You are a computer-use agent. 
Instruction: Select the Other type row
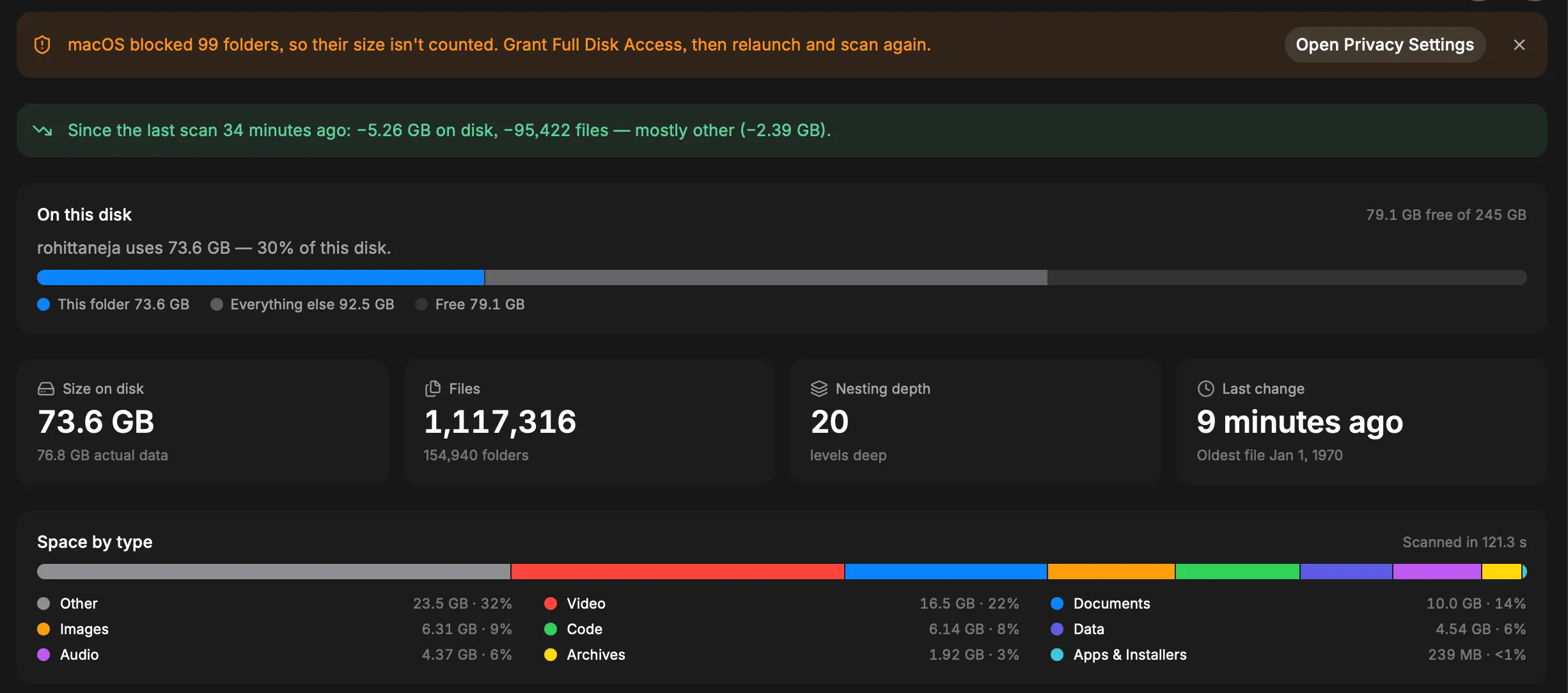pyautogui.click(x=274, y=603)
